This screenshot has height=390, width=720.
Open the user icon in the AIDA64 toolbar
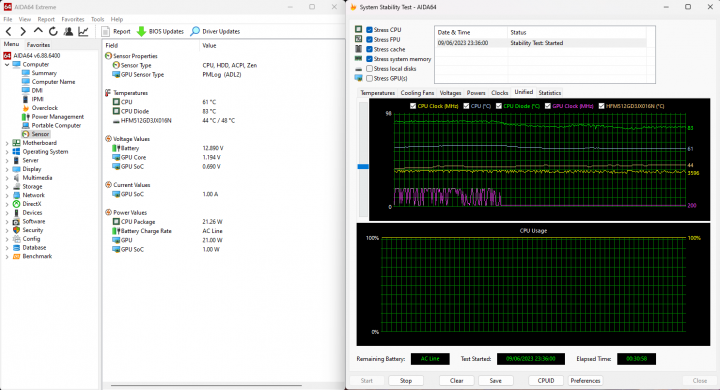pyautogui.click(x=68, y=31)
